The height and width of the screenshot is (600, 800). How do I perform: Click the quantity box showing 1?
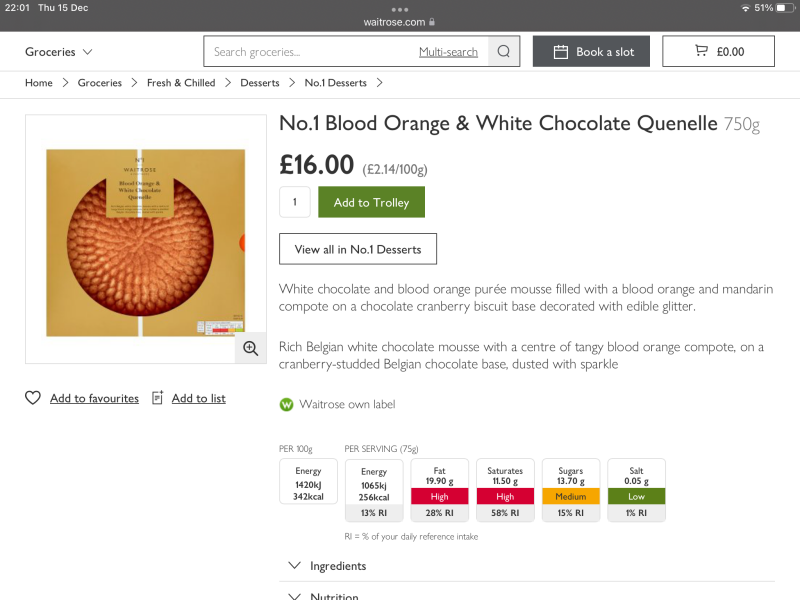295,202
